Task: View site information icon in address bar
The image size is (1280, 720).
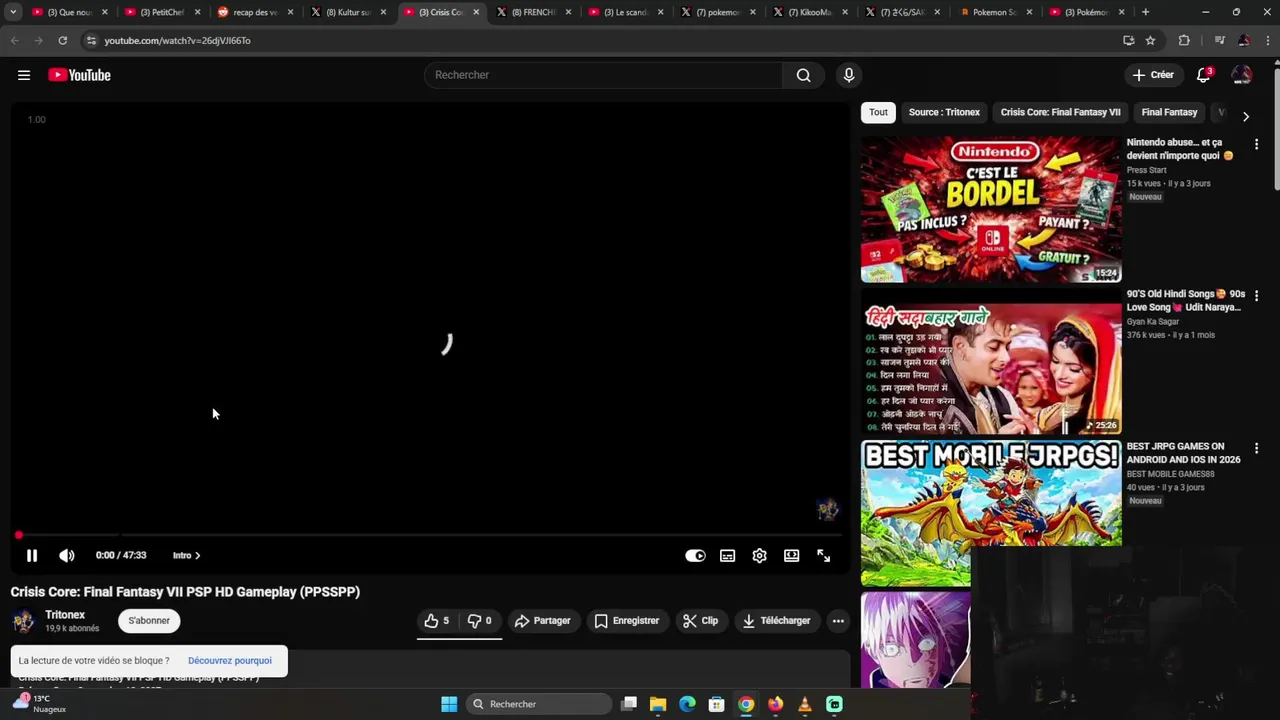Action: point(91,41)
